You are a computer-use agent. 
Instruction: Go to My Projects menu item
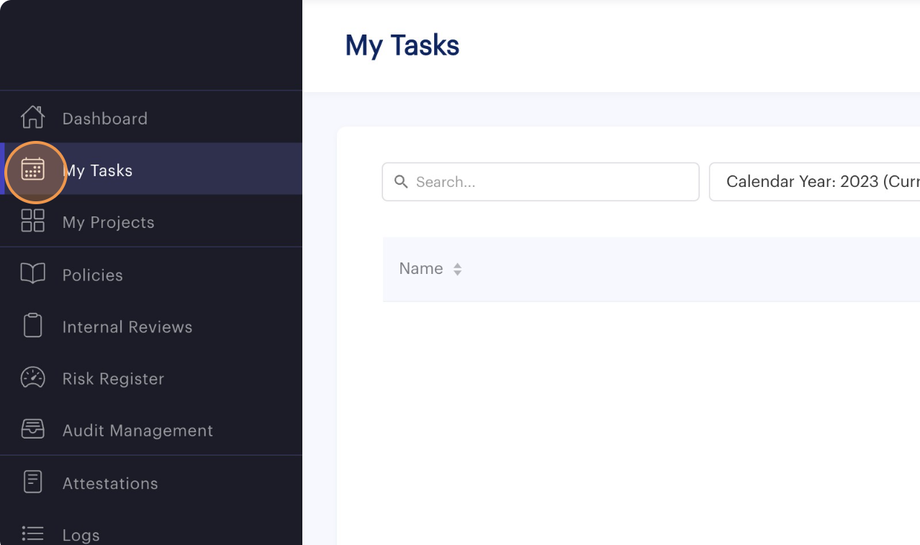click(x=108, y=222)
